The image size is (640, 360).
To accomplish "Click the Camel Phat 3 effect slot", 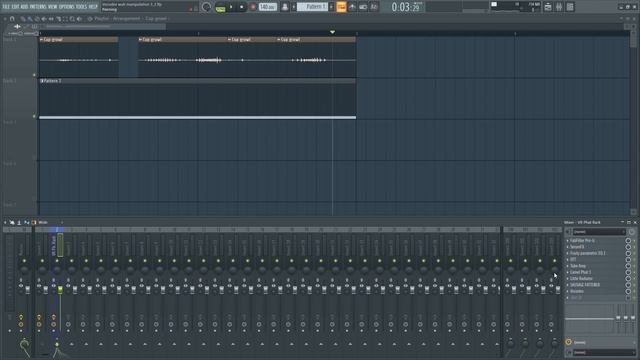I will click(597, 272).
